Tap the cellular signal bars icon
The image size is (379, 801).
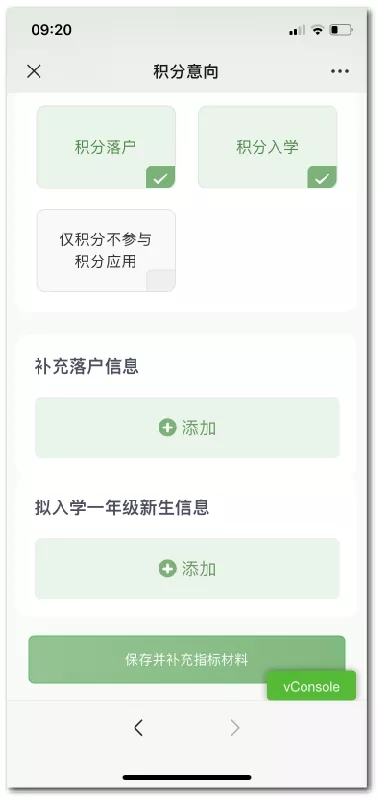point(297,31)
